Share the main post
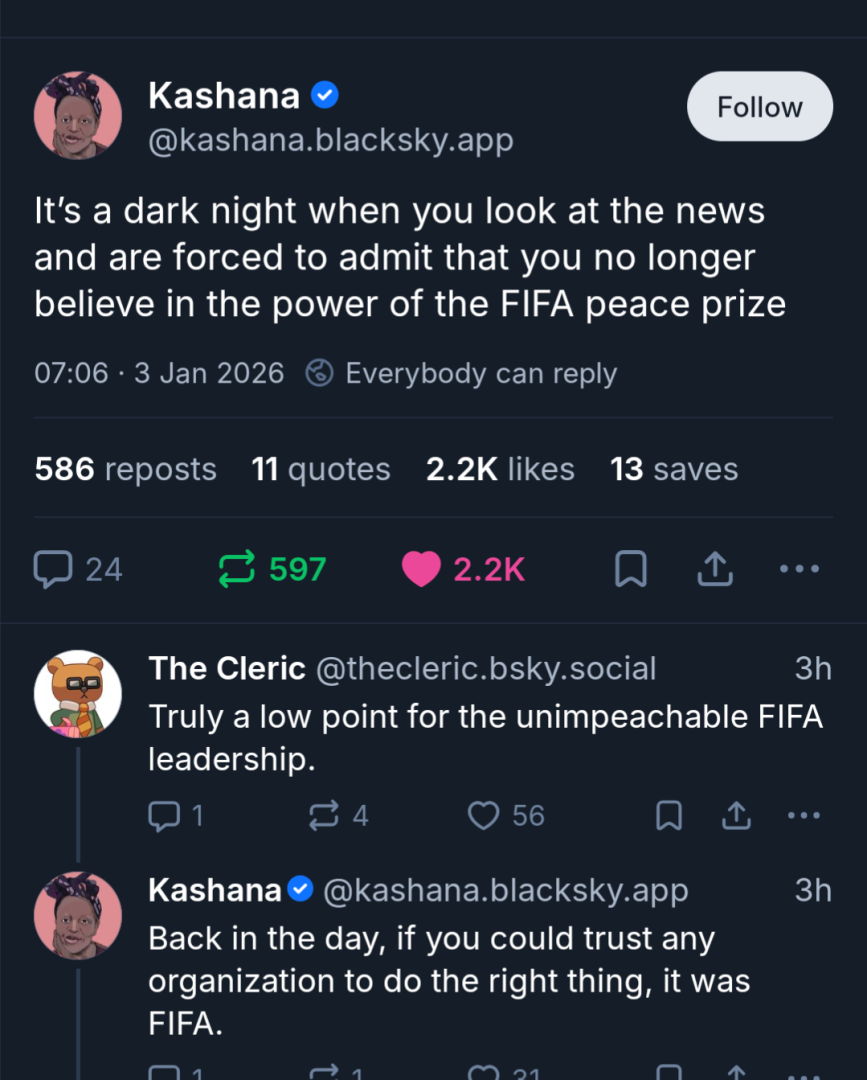867x1080 pixels. 714,569
